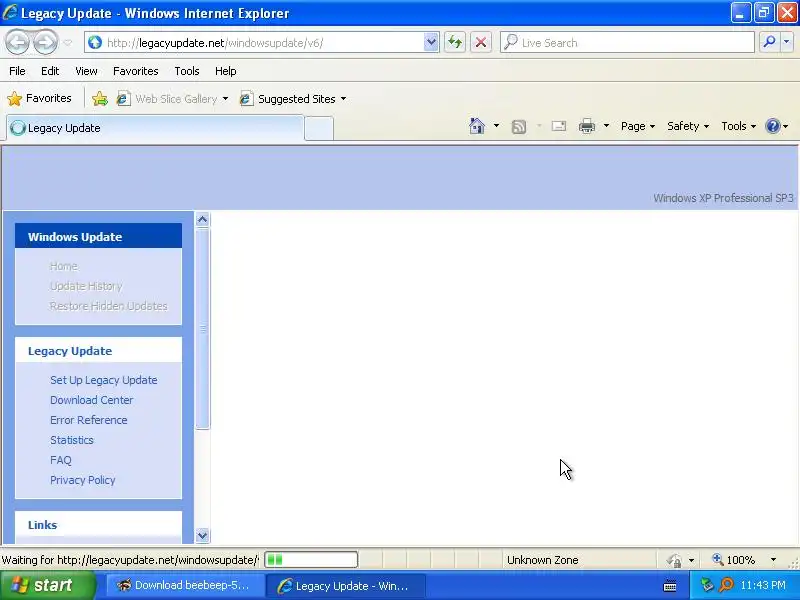
Task: Open the Page command menu
Action: [x=638, y=126]
